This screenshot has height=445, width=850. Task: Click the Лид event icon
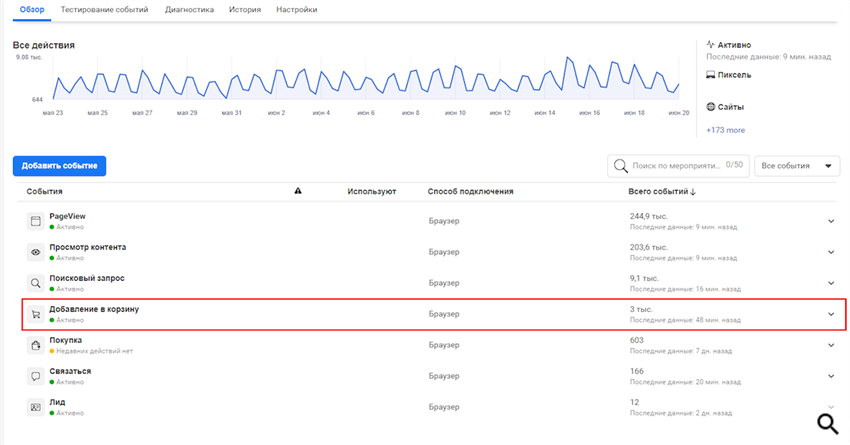point(36,407)
